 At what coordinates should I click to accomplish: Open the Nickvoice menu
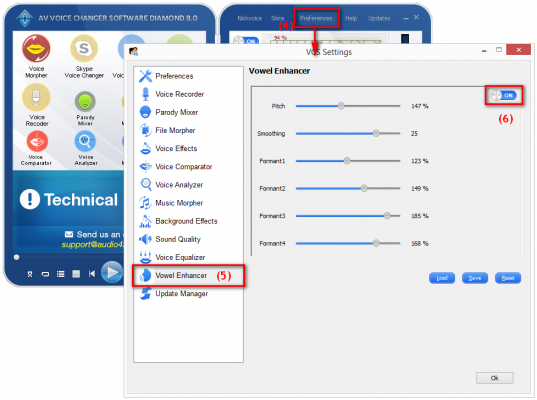(x=249, y=18)
